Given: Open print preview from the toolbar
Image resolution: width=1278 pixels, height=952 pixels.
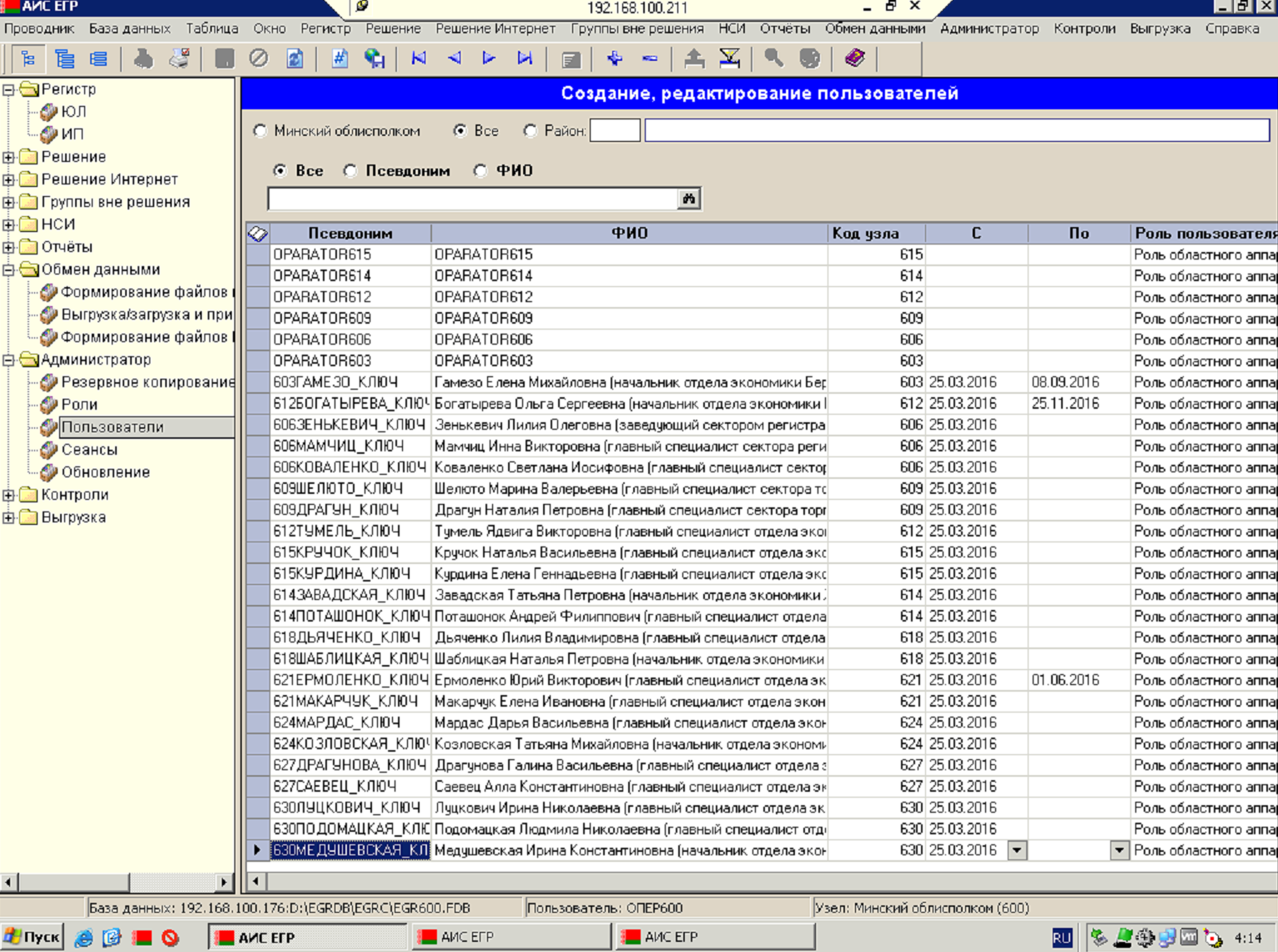Looking at the screenshot, I should 179,58.
